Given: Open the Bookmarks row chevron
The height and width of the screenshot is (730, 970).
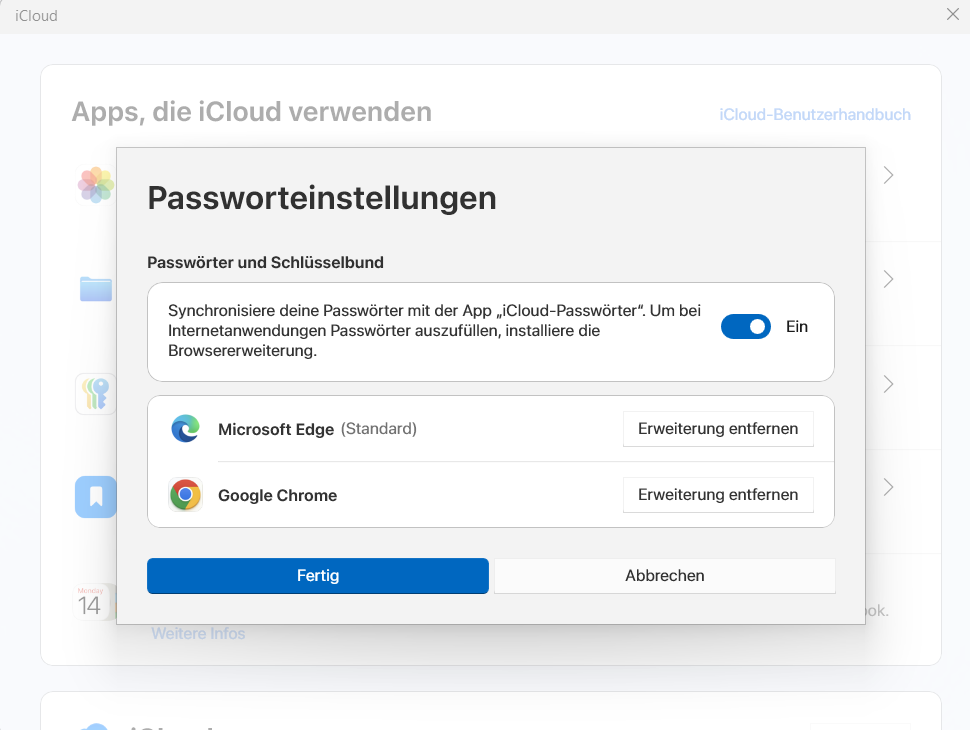Looking at the screenshot, I should tap(888, 487).
